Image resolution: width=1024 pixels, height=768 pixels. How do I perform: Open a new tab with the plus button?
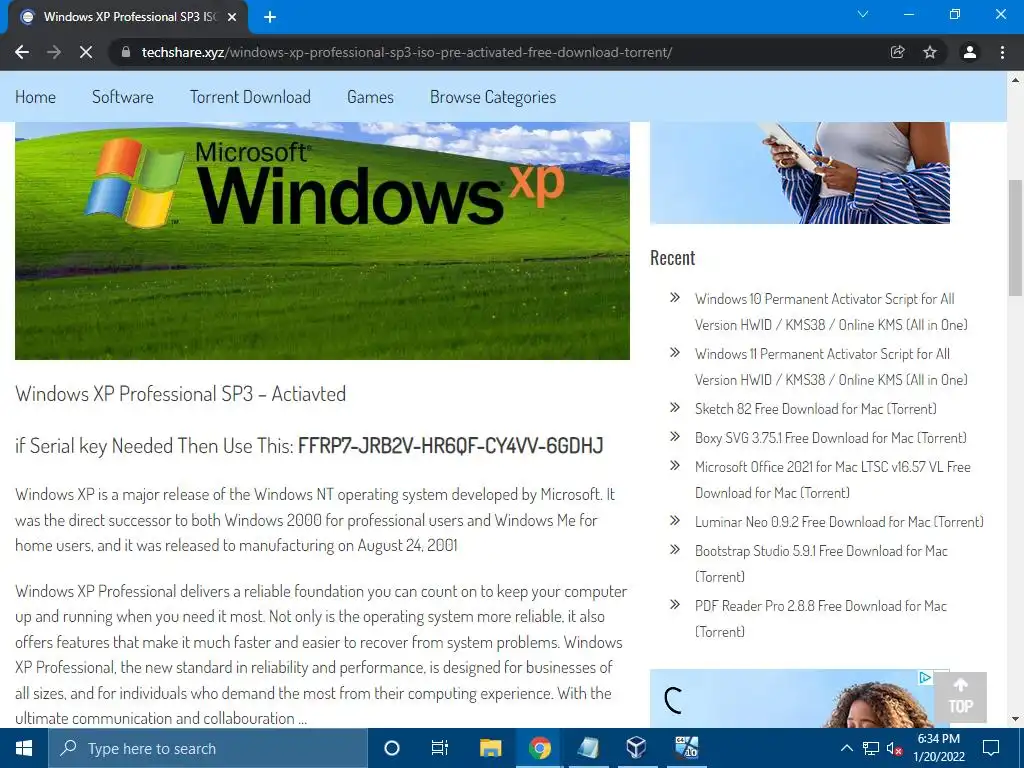tap(270, 17)
